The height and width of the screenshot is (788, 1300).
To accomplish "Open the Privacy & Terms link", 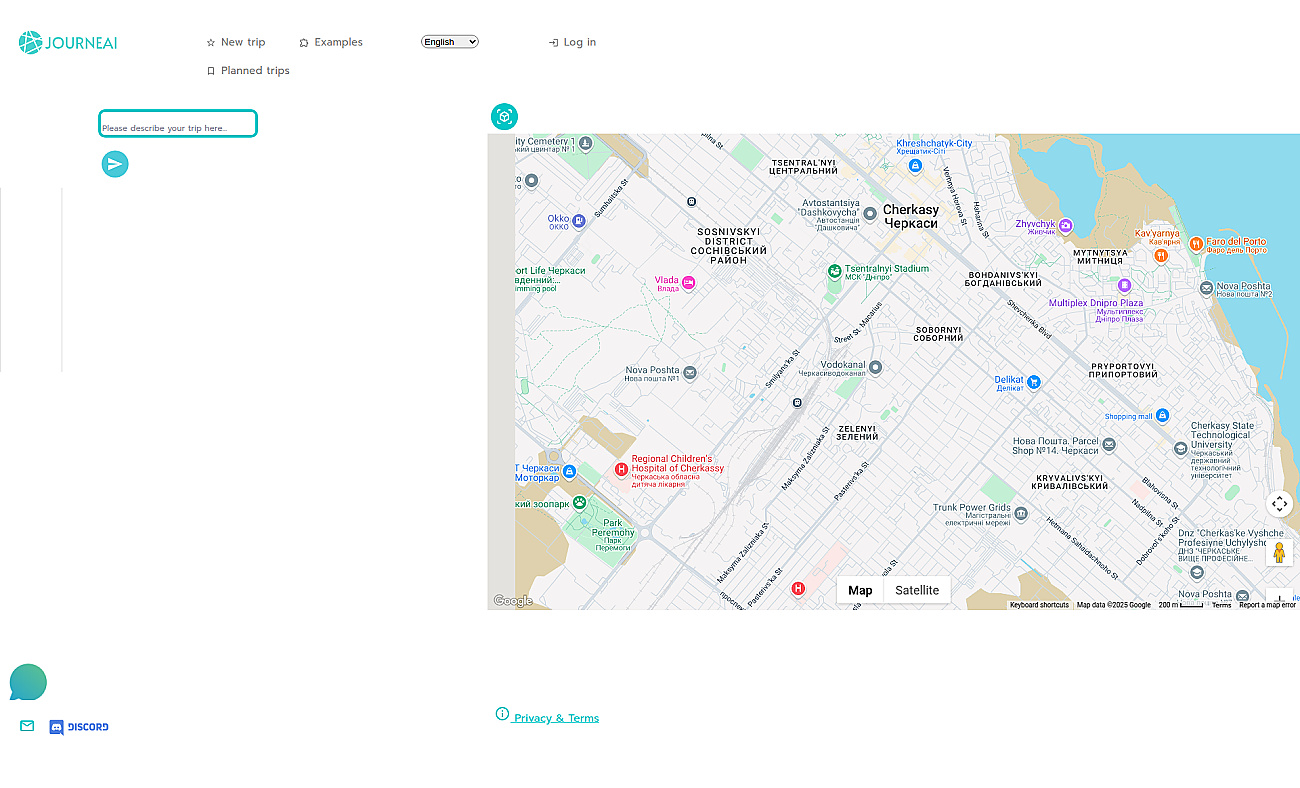I will [x=556, y=718].
